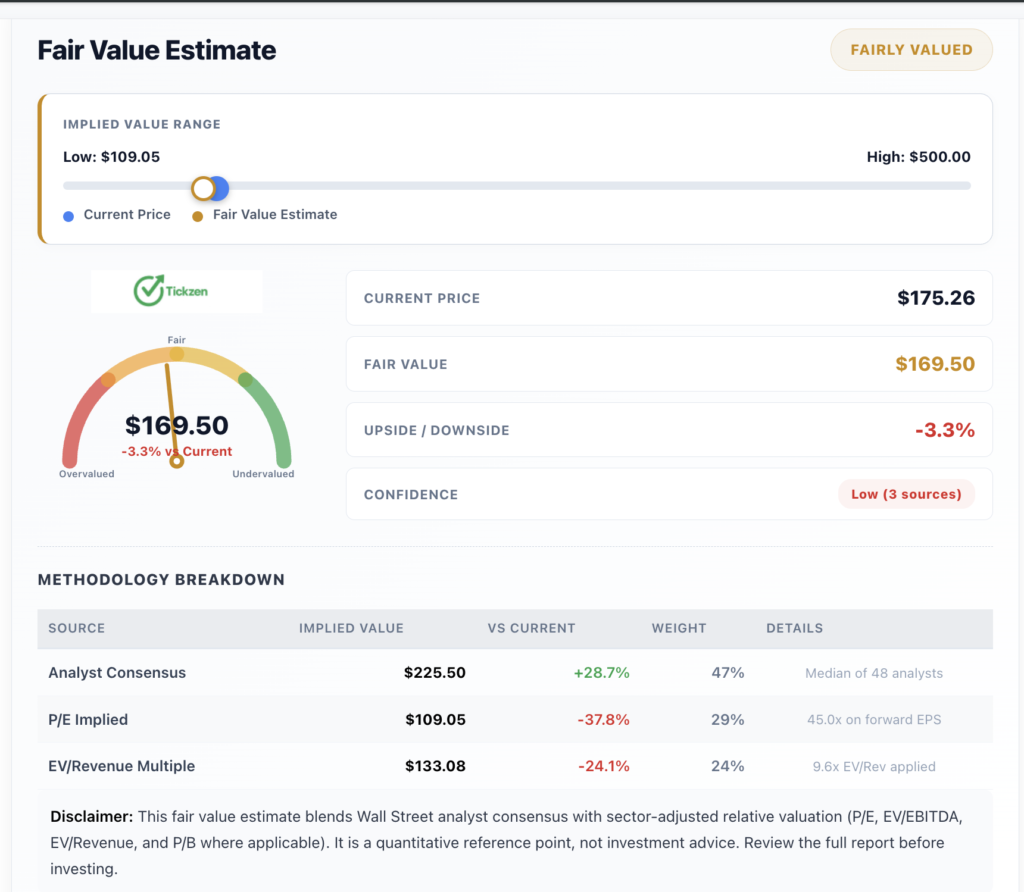Select the Analyst Consensus row name
Screen dimensions: 1024x892
tap(117, 673)
